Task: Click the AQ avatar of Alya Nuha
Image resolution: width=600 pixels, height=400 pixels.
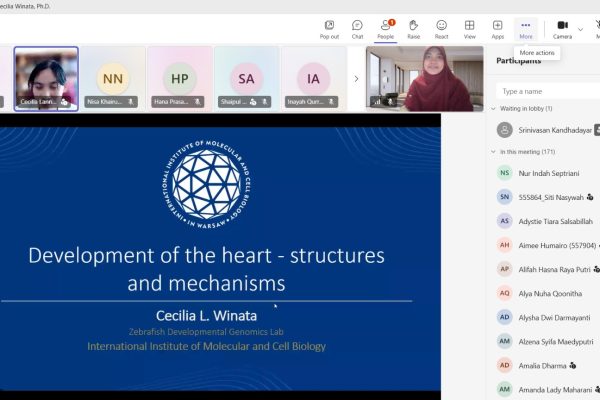Action: (x=505, y=293)
